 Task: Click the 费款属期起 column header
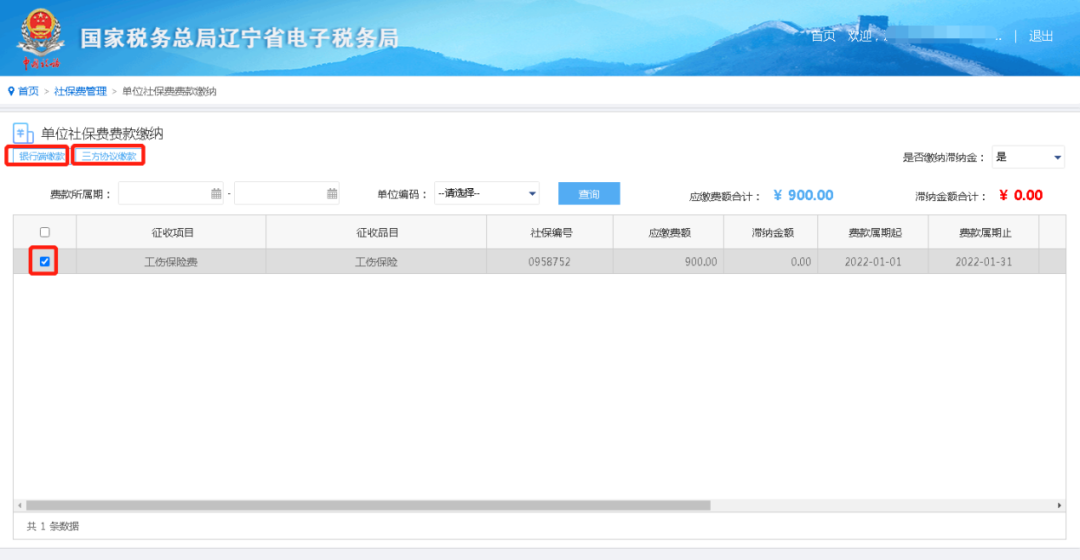[873, 233]
